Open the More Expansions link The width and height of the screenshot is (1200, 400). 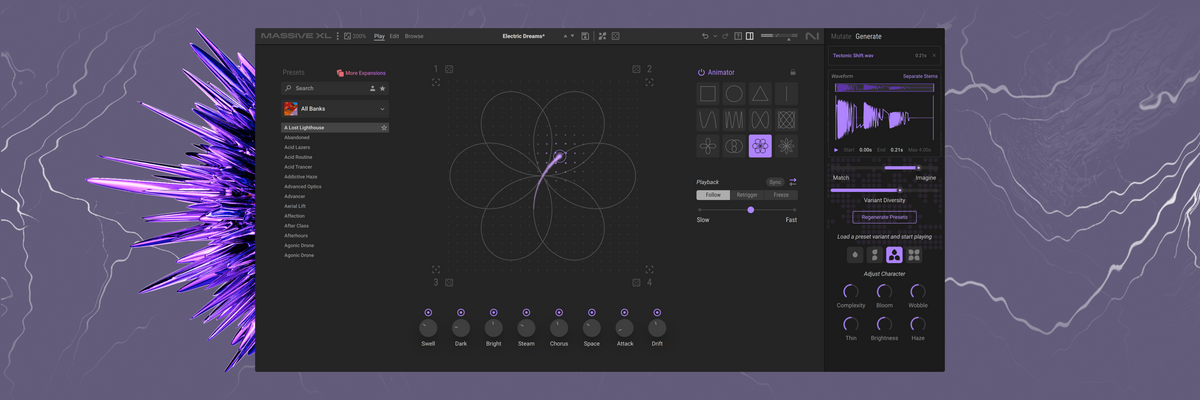click(x=361, y=73)
